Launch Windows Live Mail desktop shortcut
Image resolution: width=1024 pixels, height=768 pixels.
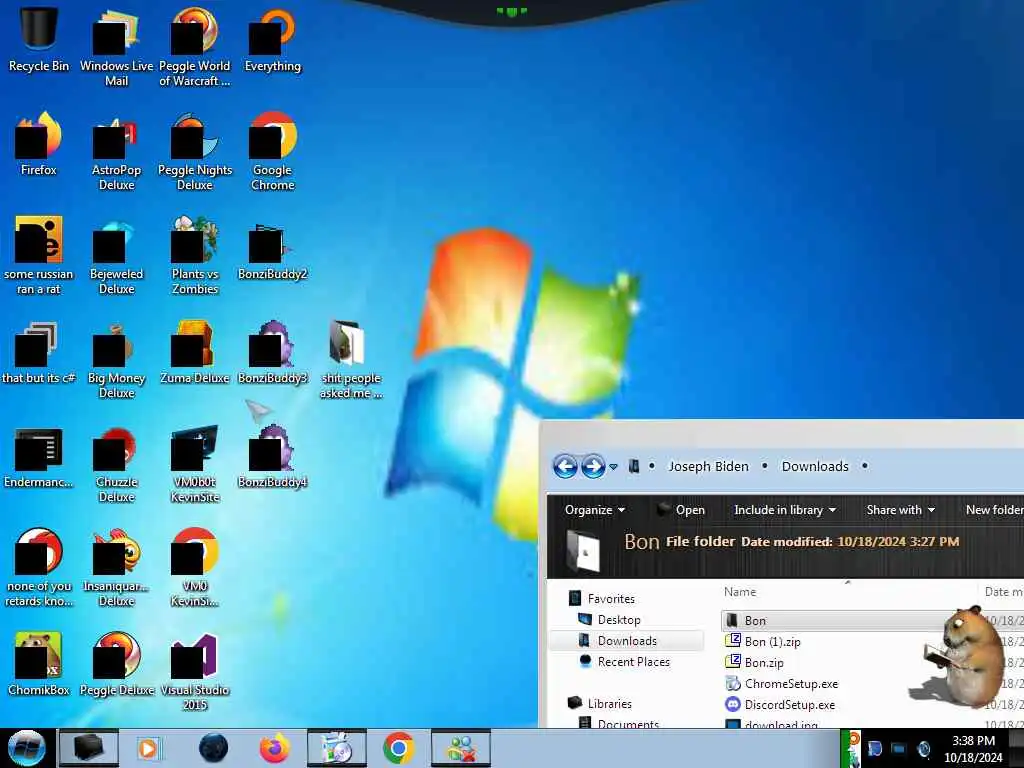click(116, 47)
